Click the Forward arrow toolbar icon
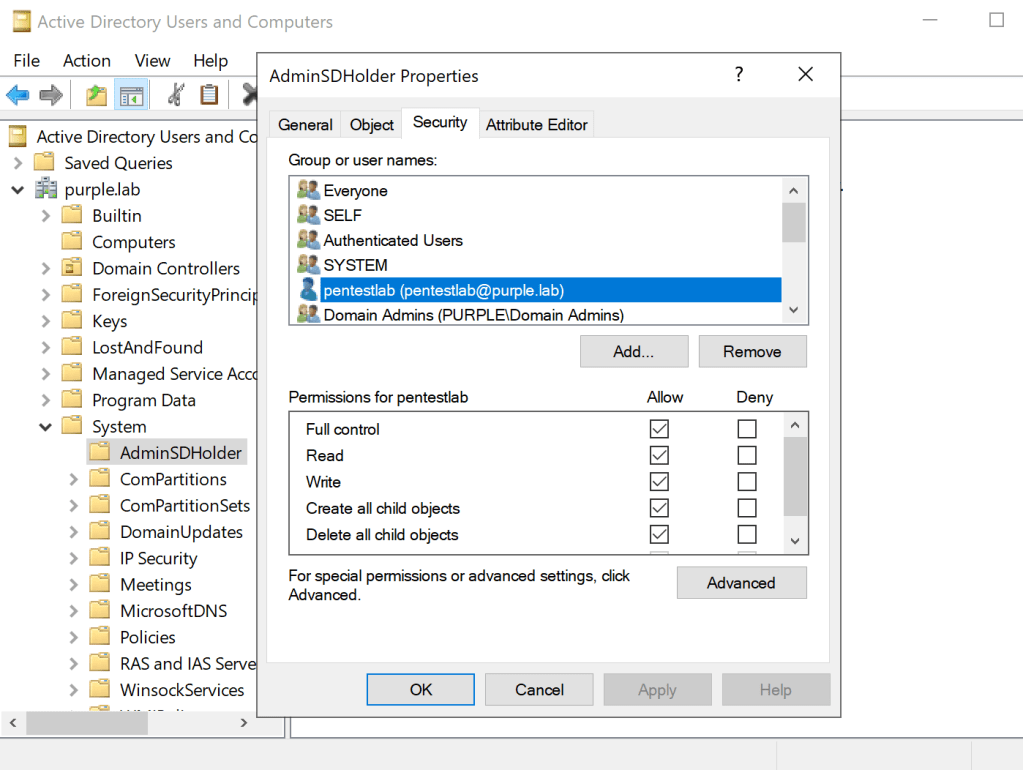 pos(51,95)
